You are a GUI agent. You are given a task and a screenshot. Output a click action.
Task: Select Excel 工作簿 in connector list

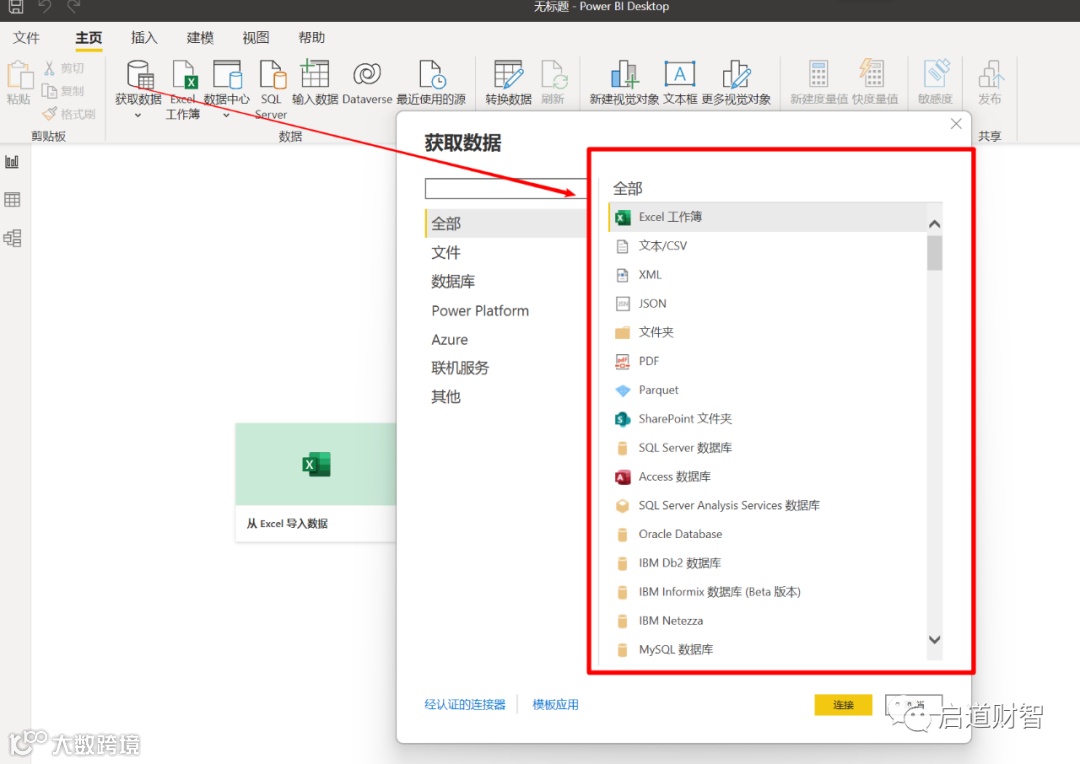point(767,217)
